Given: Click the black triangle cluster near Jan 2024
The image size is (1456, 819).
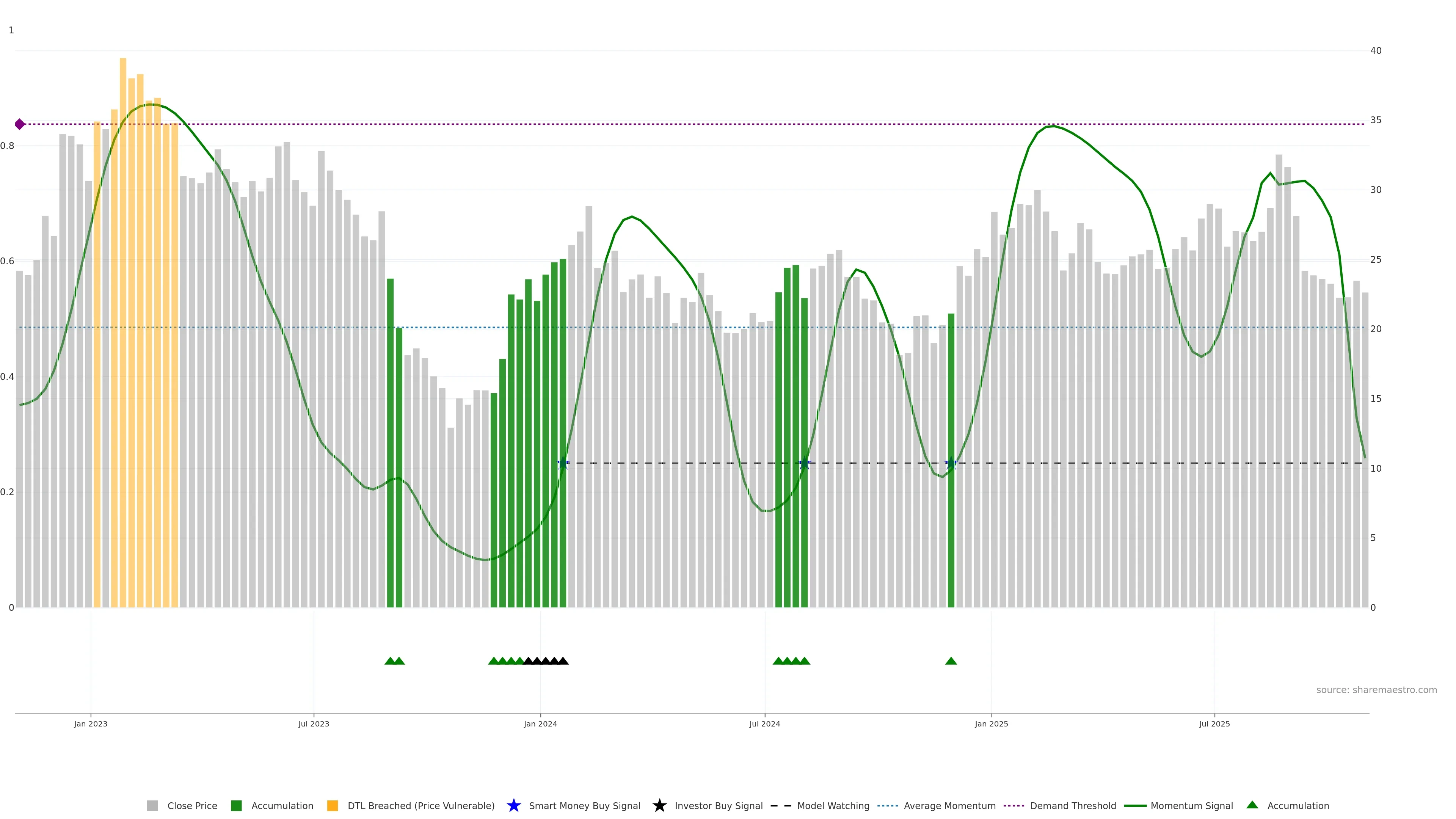Looking at the screenshot, I should tap(546, 661).
